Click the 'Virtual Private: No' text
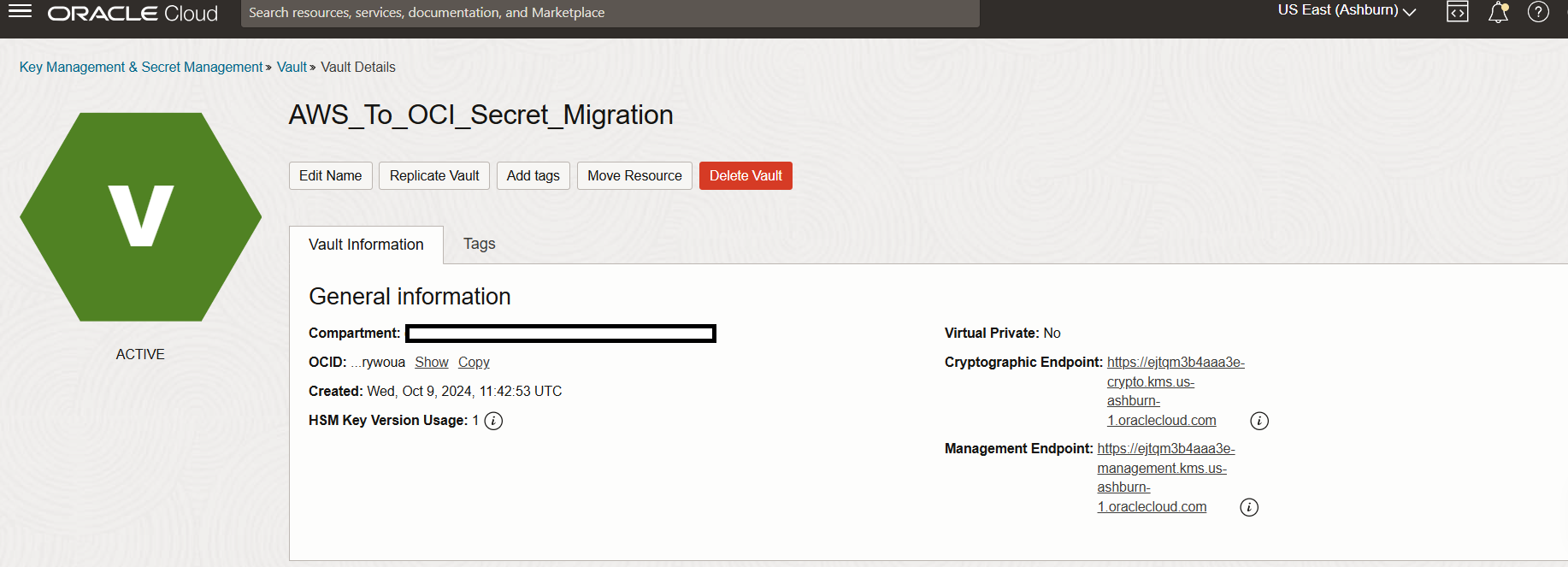The height and width of the screenshot is (567, 1568). pos(1002,334)
